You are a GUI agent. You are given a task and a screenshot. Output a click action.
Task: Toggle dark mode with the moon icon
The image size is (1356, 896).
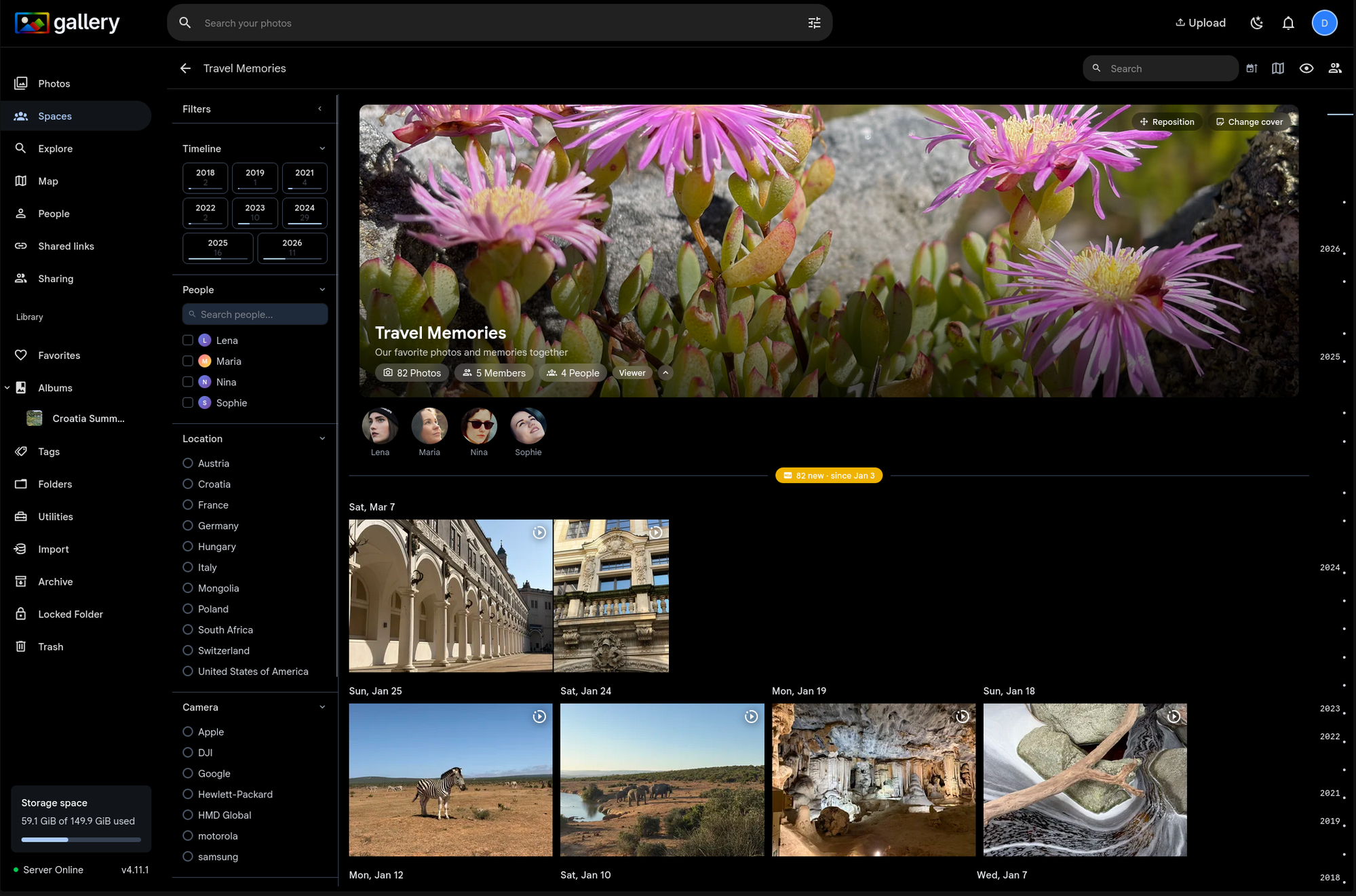coord(1256,22)
